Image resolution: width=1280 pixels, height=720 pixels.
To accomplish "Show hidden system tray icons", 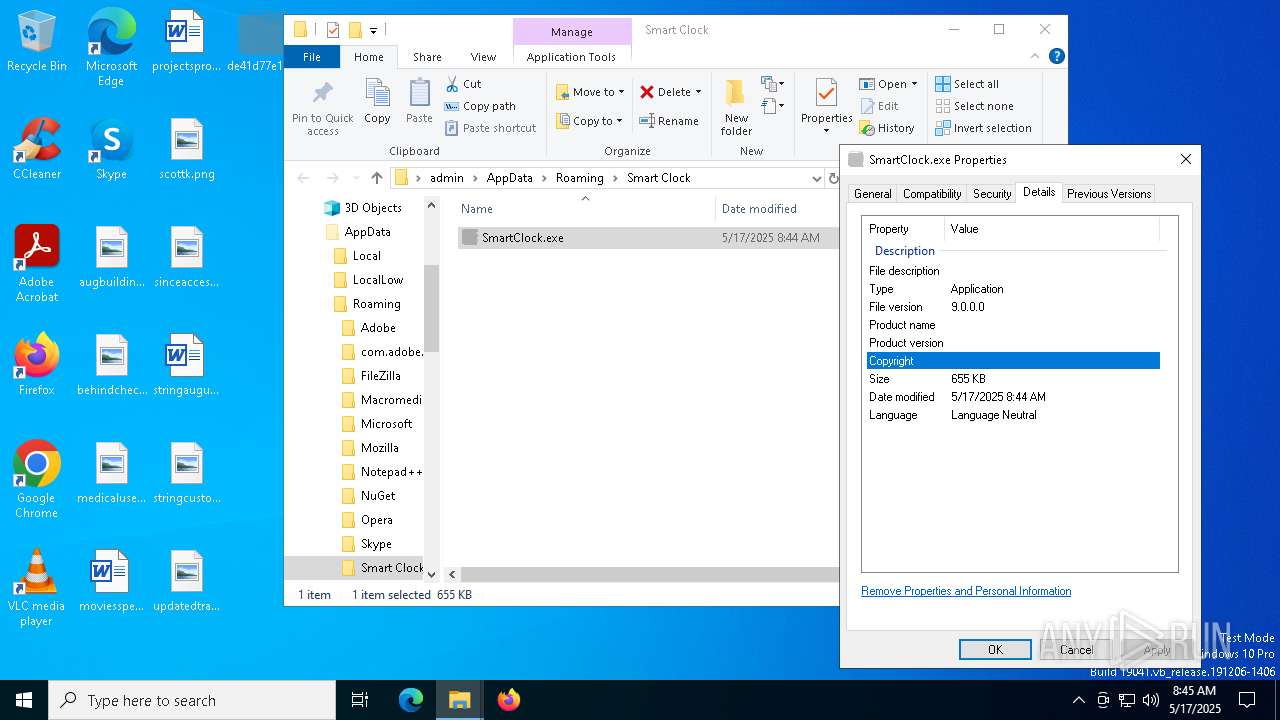I will point(1078,700).
